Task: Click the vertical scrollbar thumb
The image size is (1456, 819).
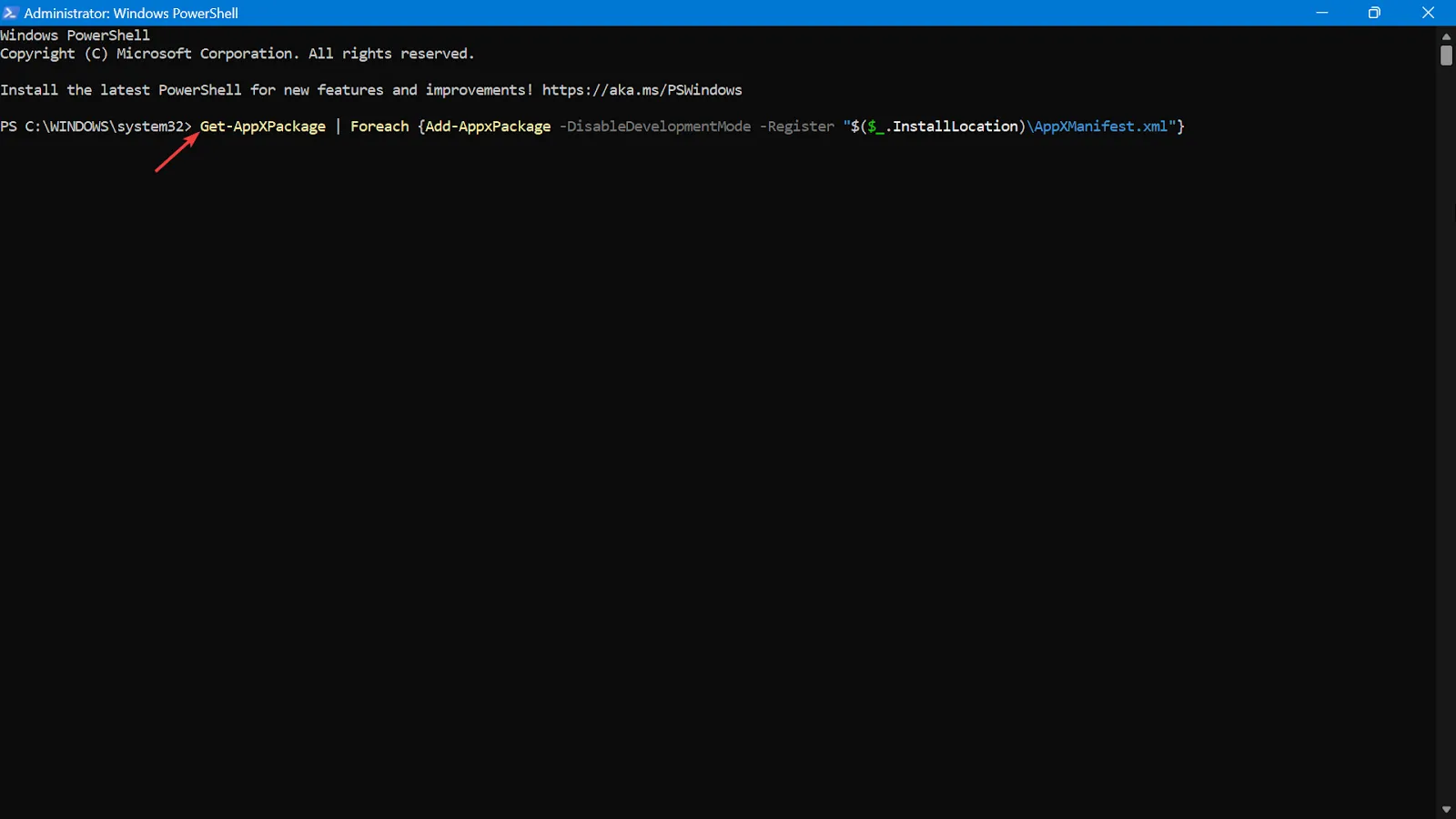Action: (1446, 56)
